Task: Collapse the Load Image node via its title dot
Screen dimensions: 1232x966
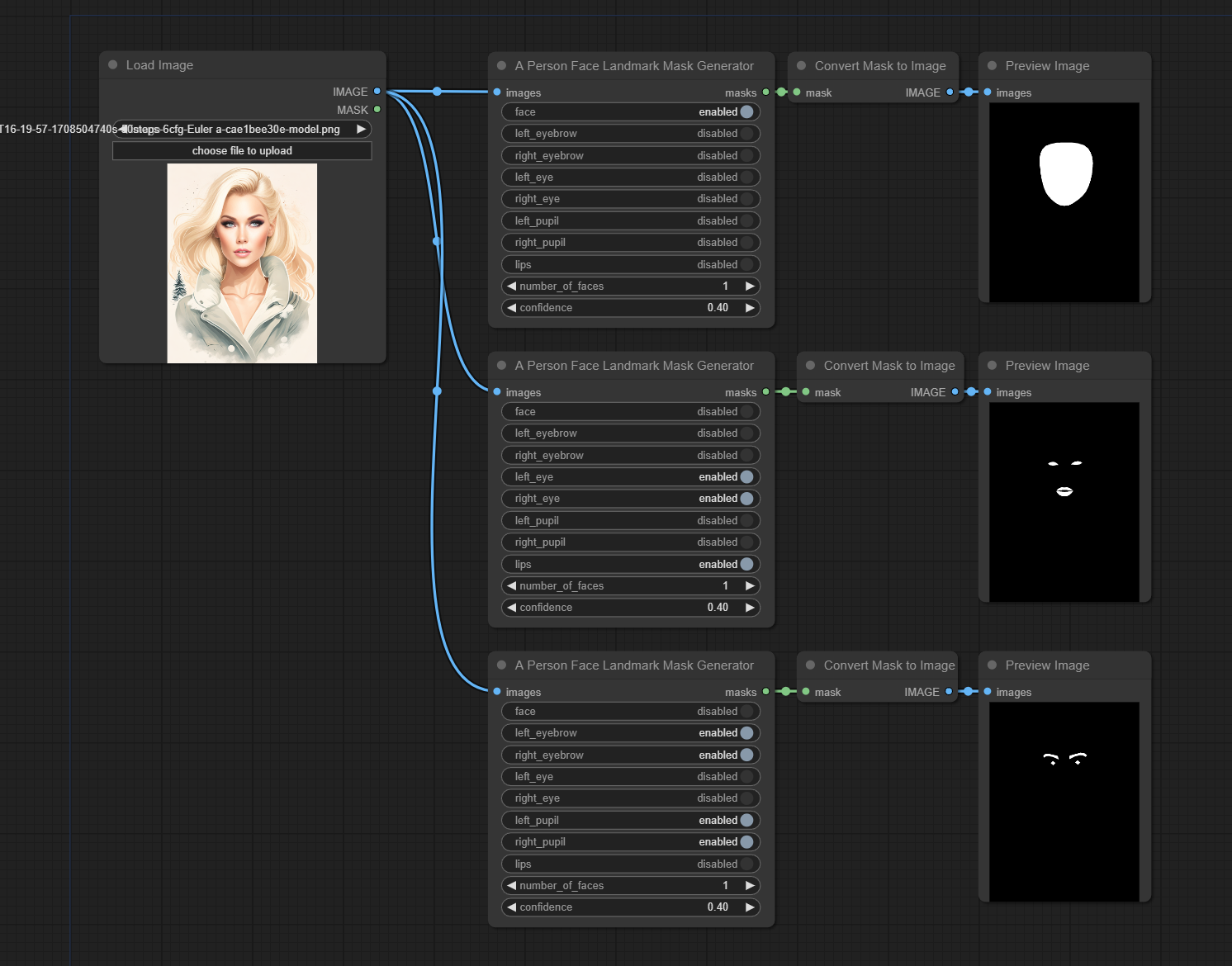Action: coord(113,65)
